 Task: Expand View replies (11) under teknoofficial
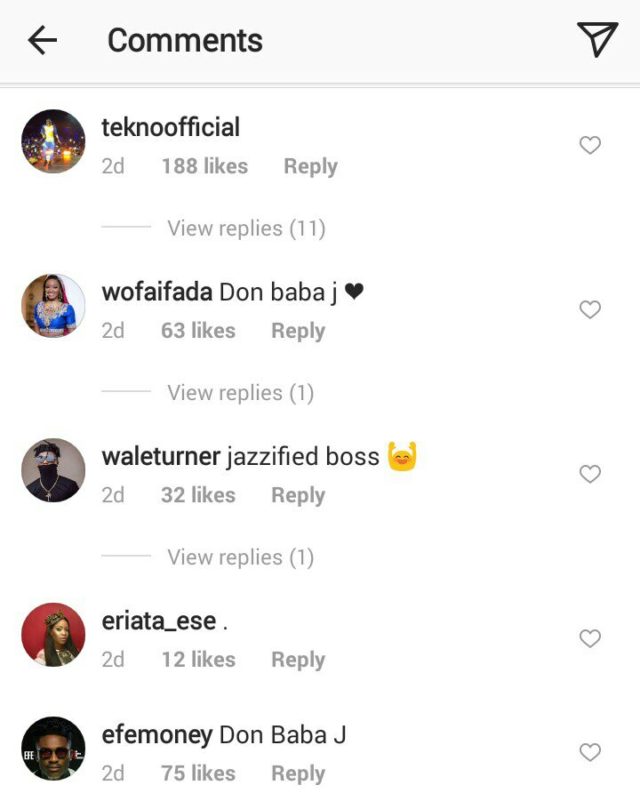point(246,228)
